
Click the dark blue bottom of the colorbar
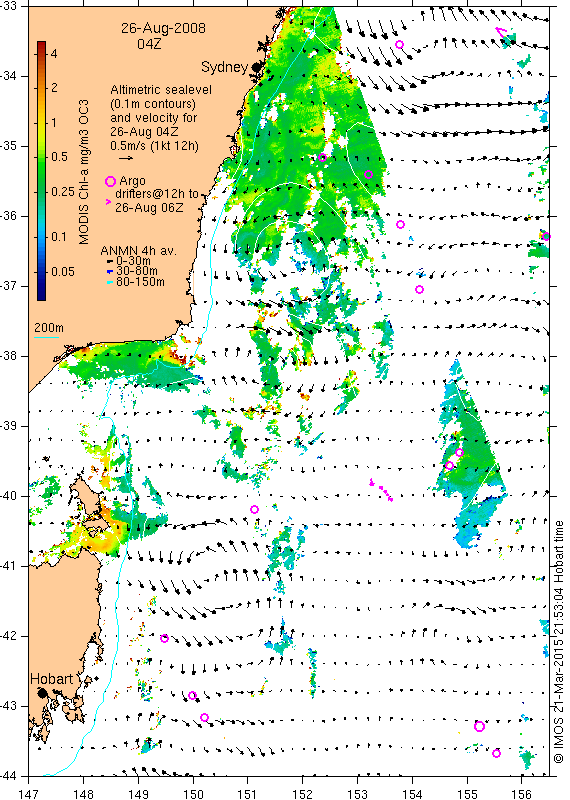click(42, 296)
